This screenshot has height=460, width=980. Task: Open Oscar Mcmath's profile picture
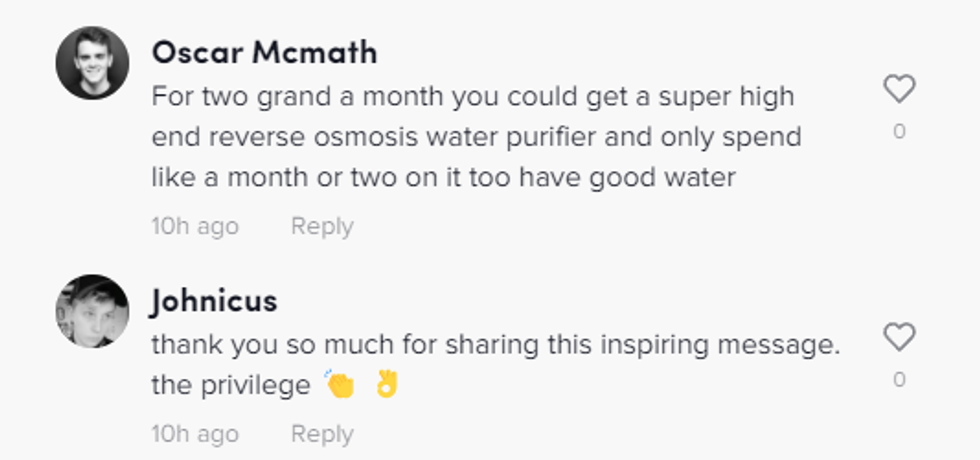[92, 63]
